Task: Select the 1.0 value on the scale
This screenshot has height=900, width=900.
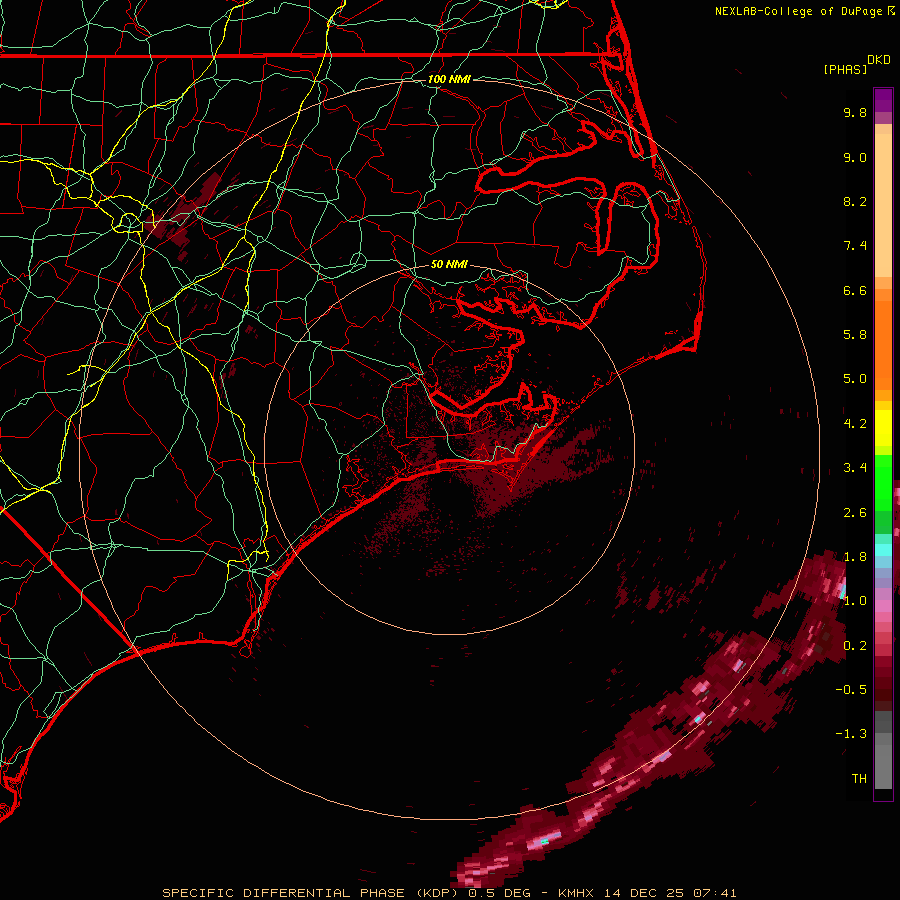Action: pyautogui.click(x=855, y=601)
